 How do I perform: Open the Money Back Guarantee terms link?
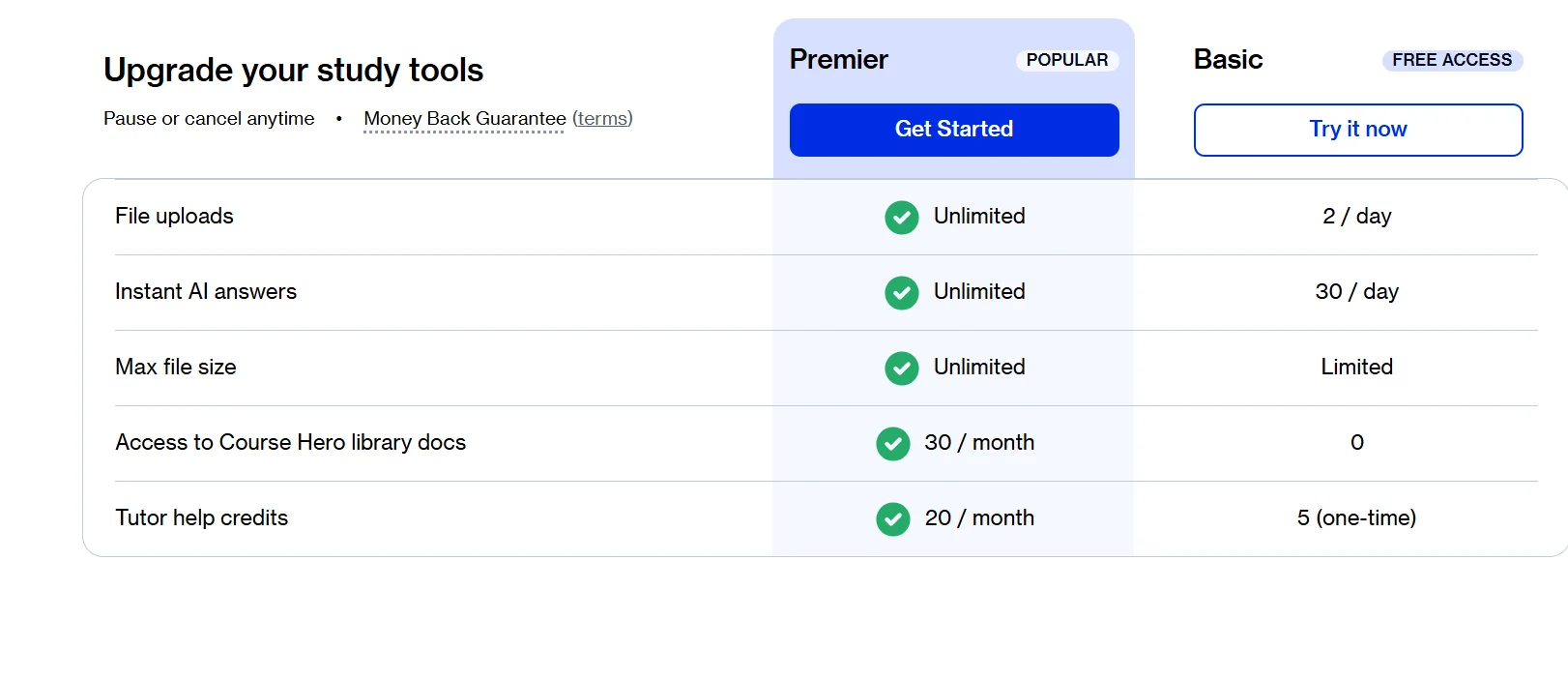tap(601, 119)
